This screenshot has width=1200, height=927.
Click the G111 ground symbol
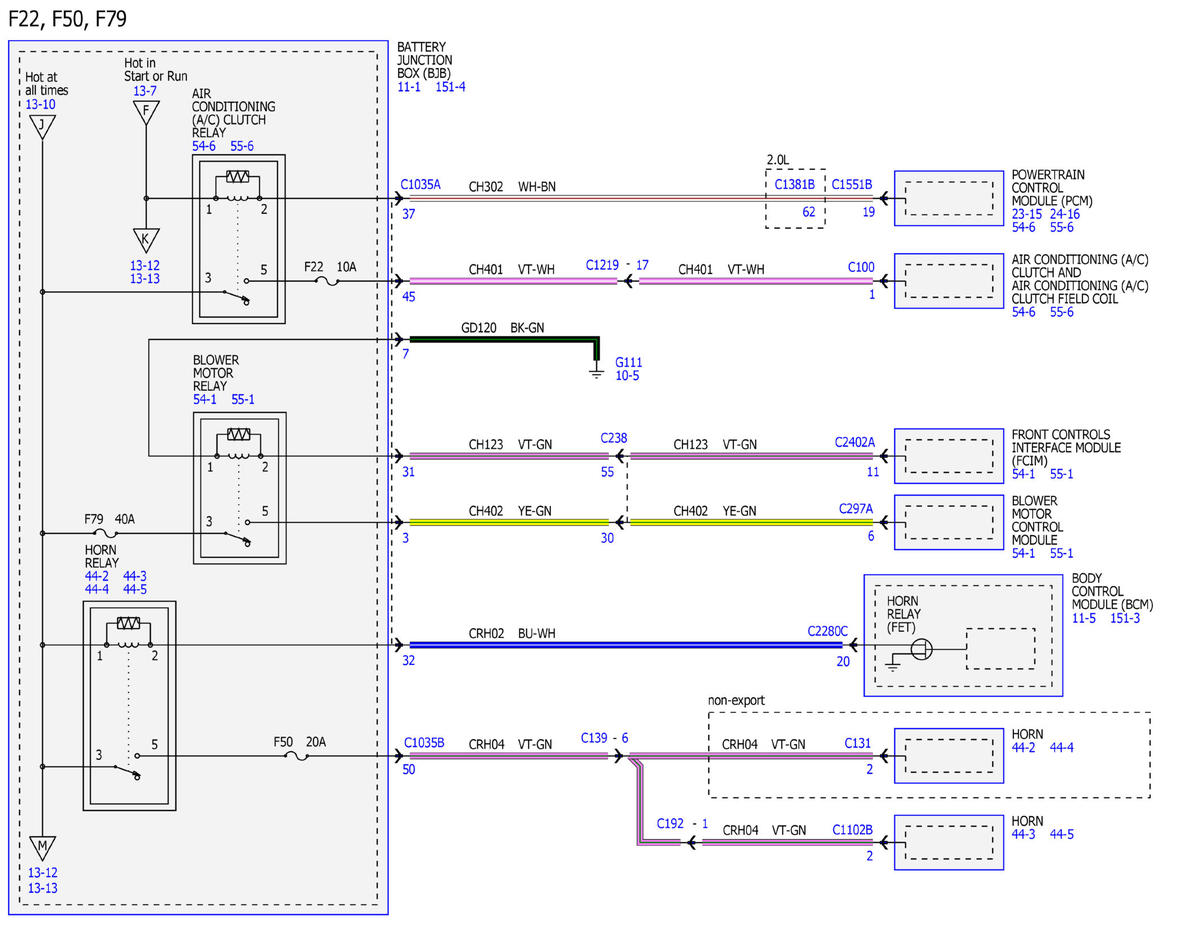pyautogui.click(x=597, y=374)
